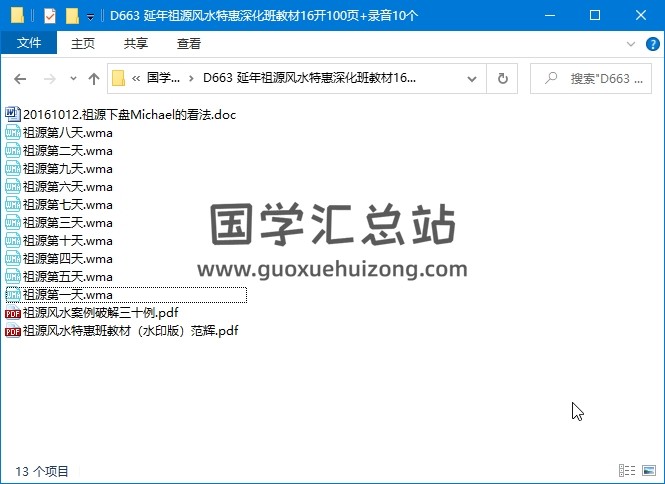The height and width of the screenshot is (484, 665).
Task: Select the 祖源第八天.wma audio file
Action: coord(67,133)
